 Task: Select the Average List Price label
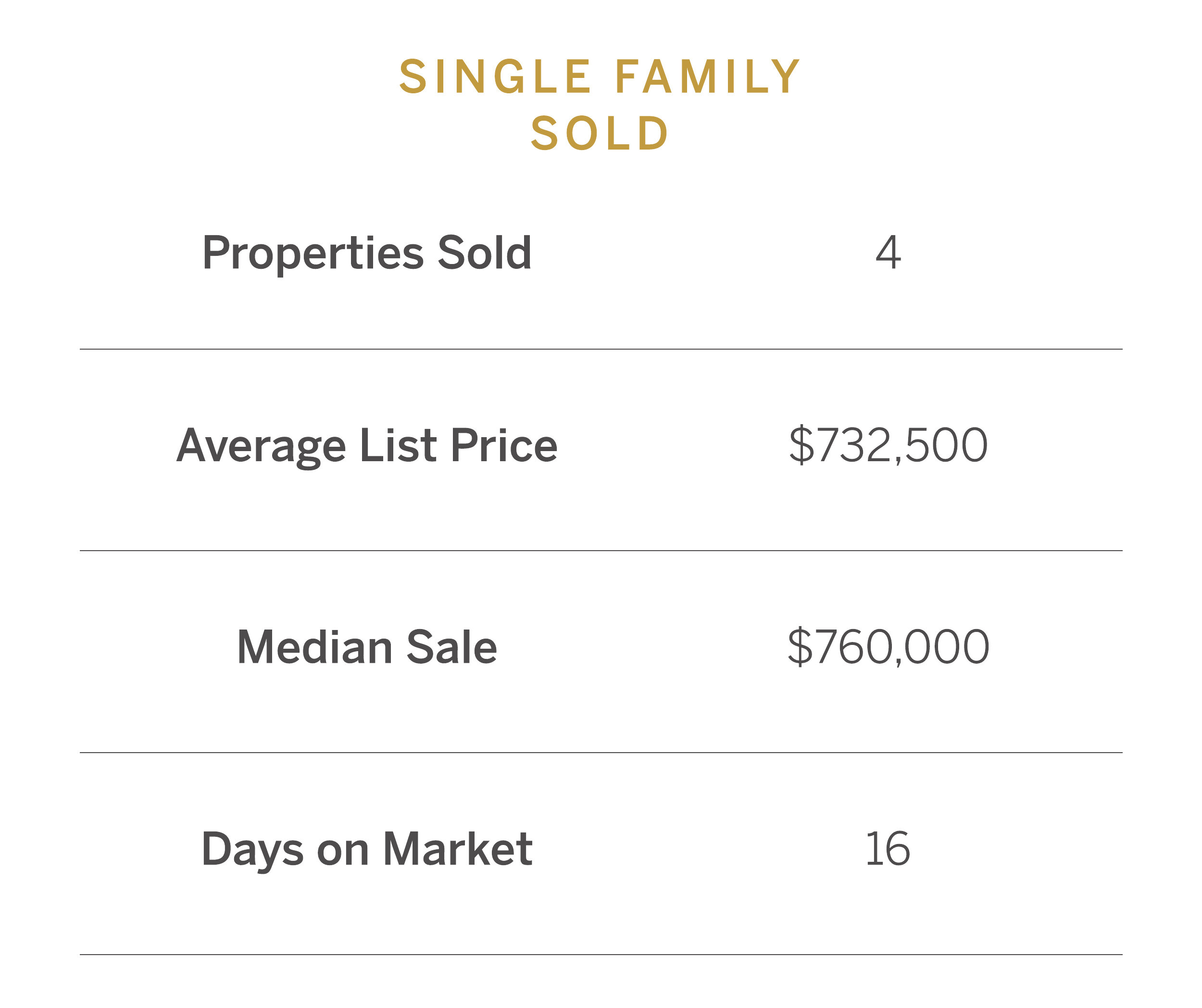coord(367,446)
